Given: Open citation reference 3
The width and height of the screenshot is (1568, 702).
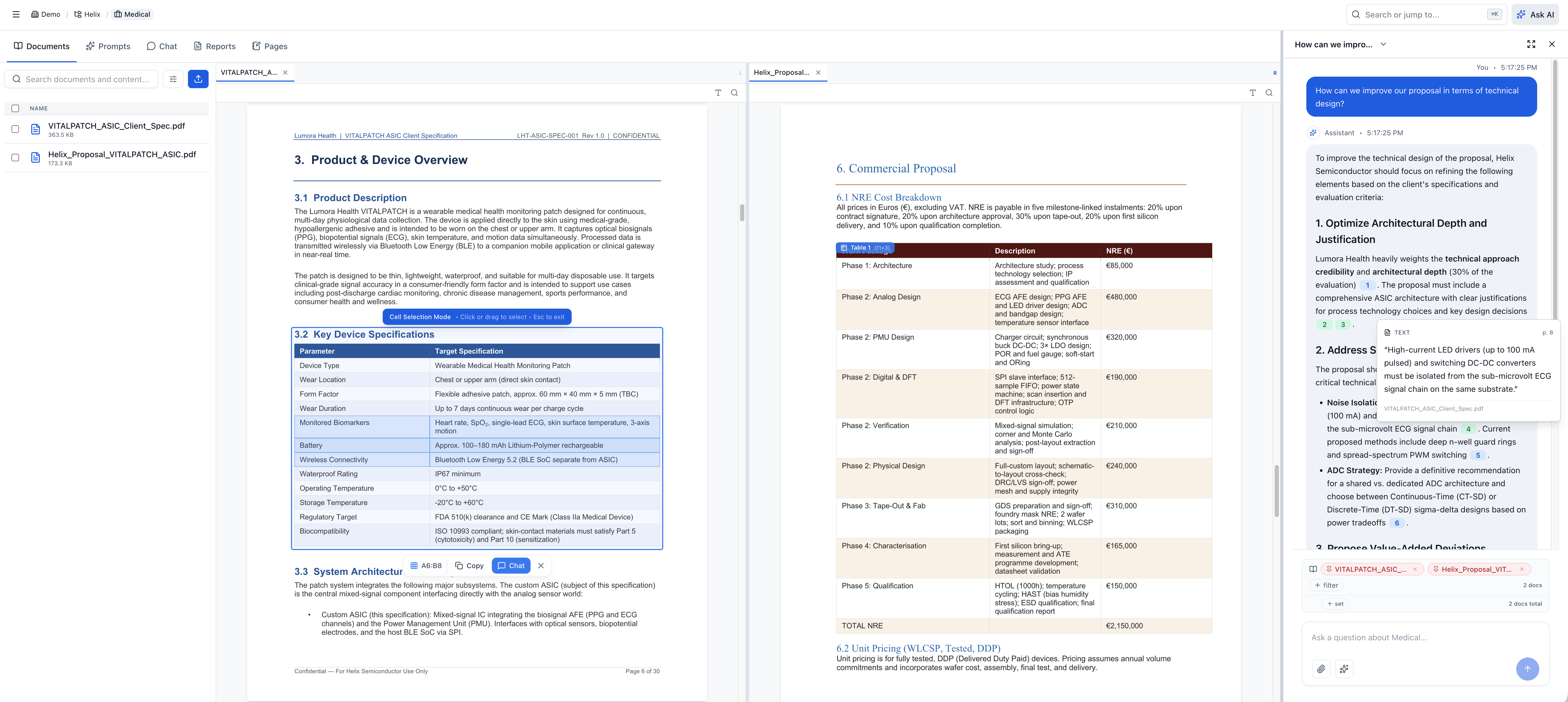Looking at the screenshot, I should 1343,325.
